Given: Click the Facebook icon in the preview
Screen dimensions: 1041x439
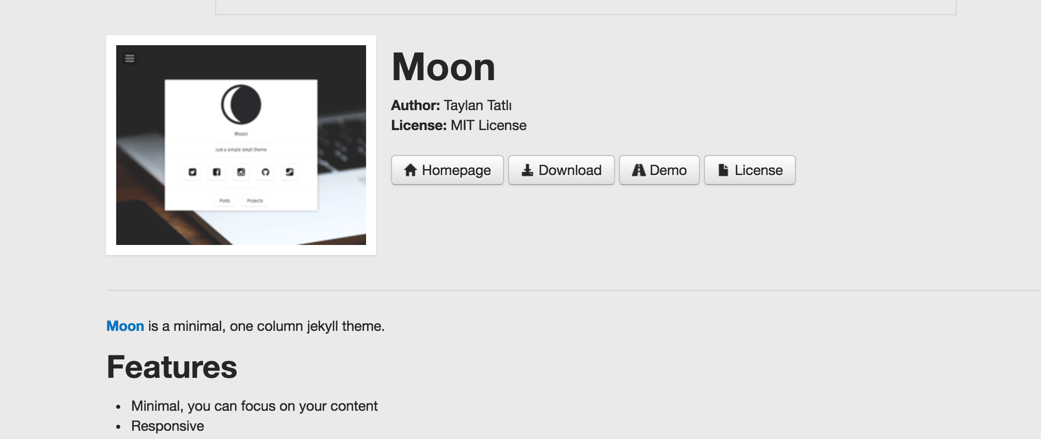Looking at the screenshot, I should [217, 172].
